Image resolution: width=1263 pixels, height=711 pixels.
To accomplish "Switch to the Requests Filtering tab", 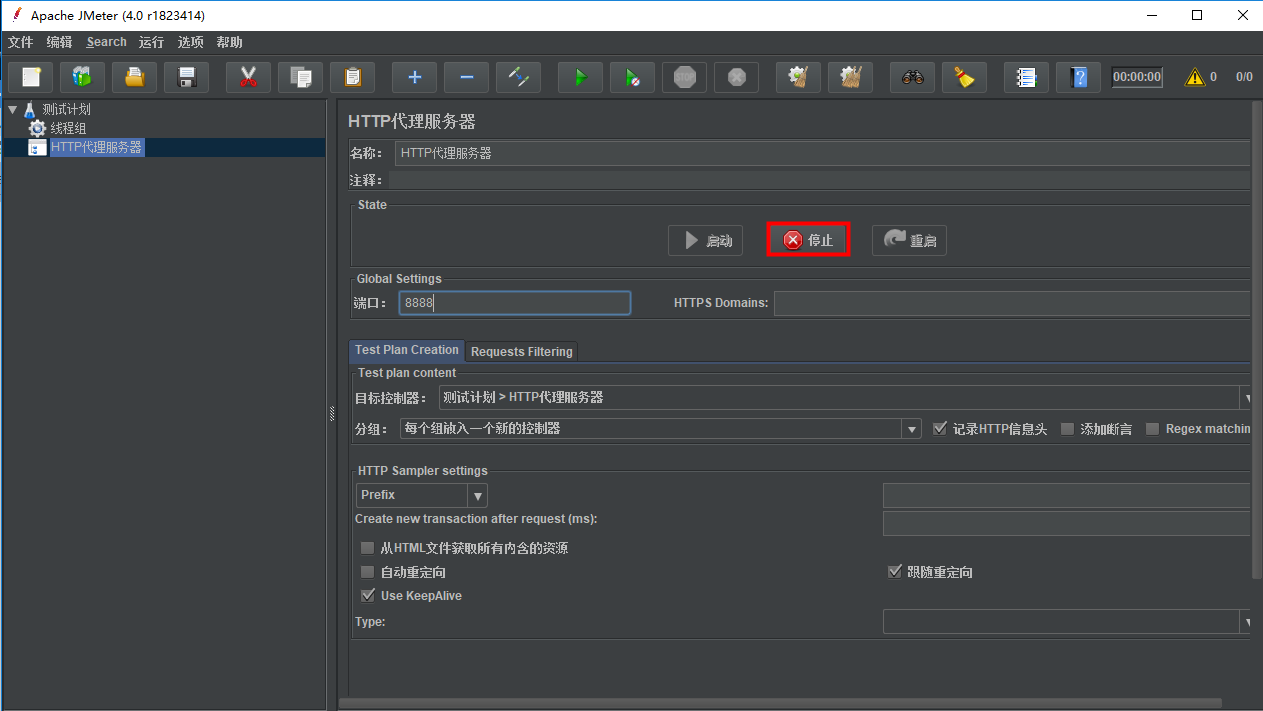I will coord(522,352).
